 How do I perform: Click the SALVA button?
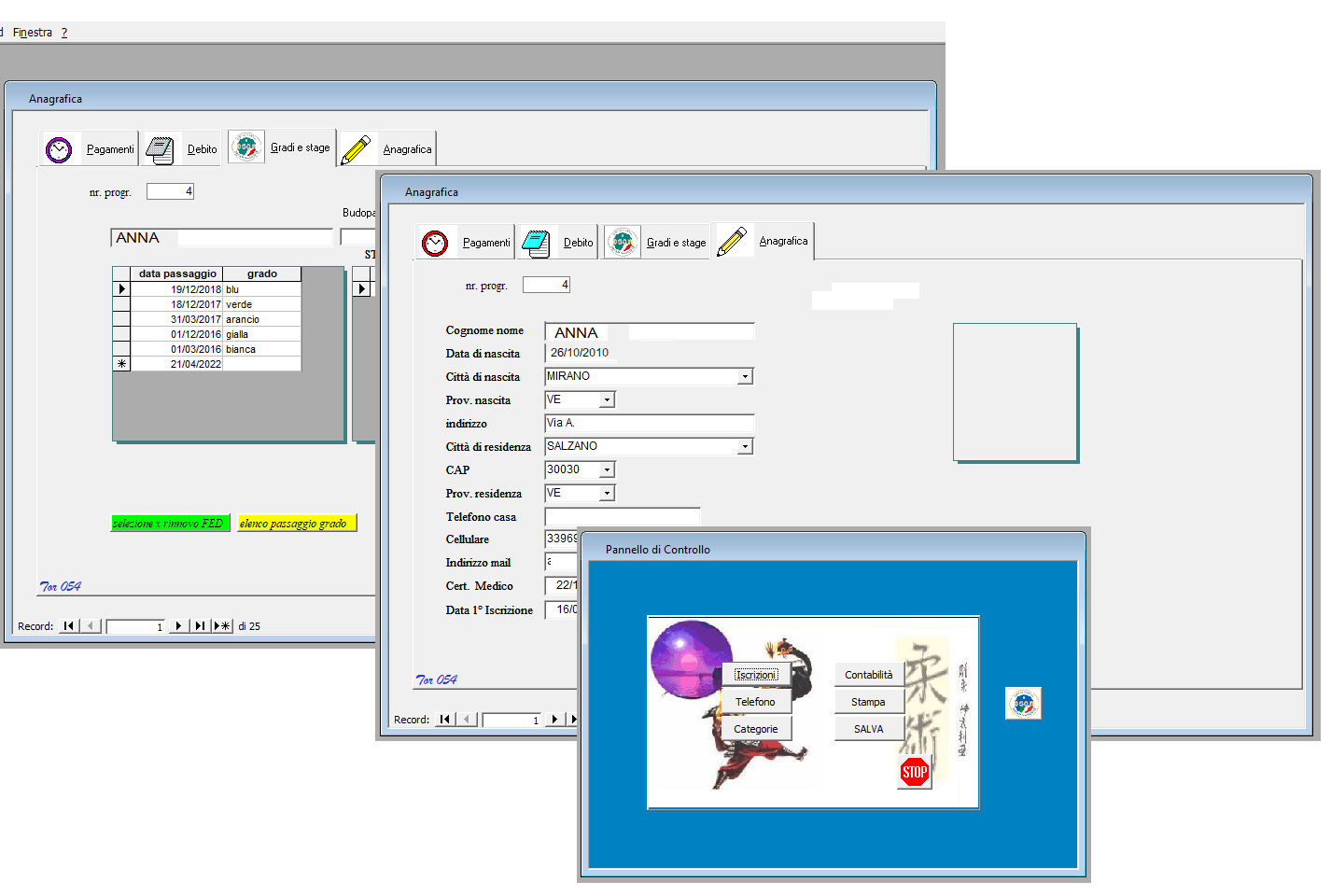(869, 729)
